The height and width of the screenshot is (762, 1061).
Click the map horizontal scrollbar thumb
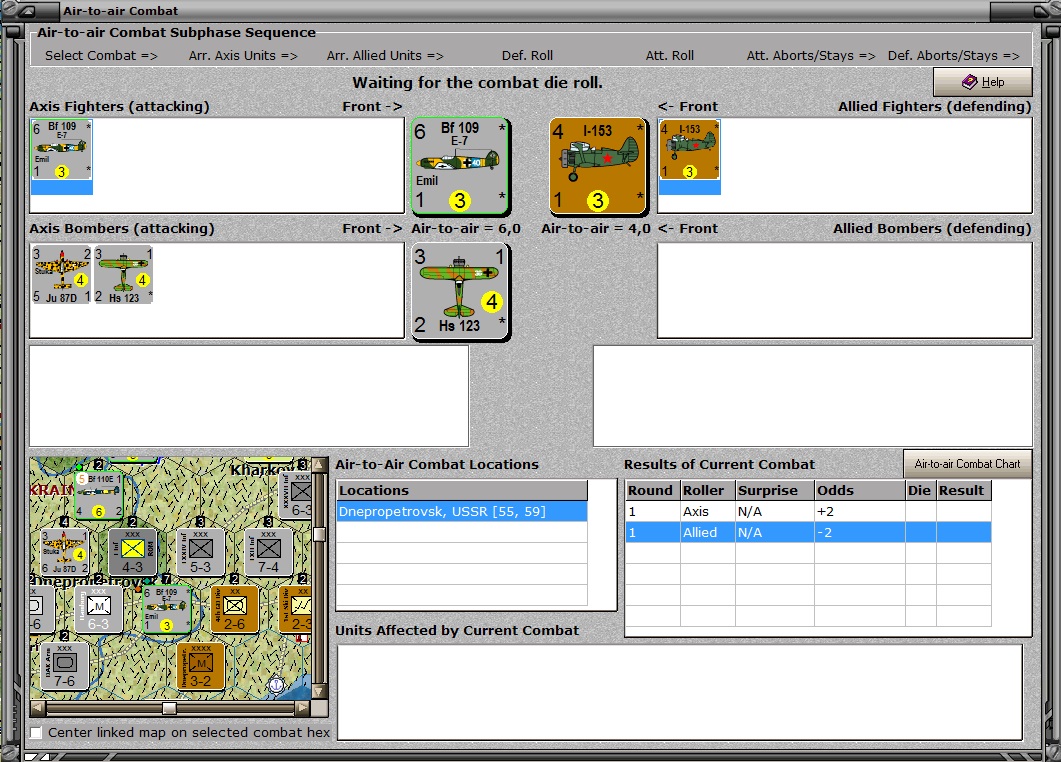pos(169,708)
